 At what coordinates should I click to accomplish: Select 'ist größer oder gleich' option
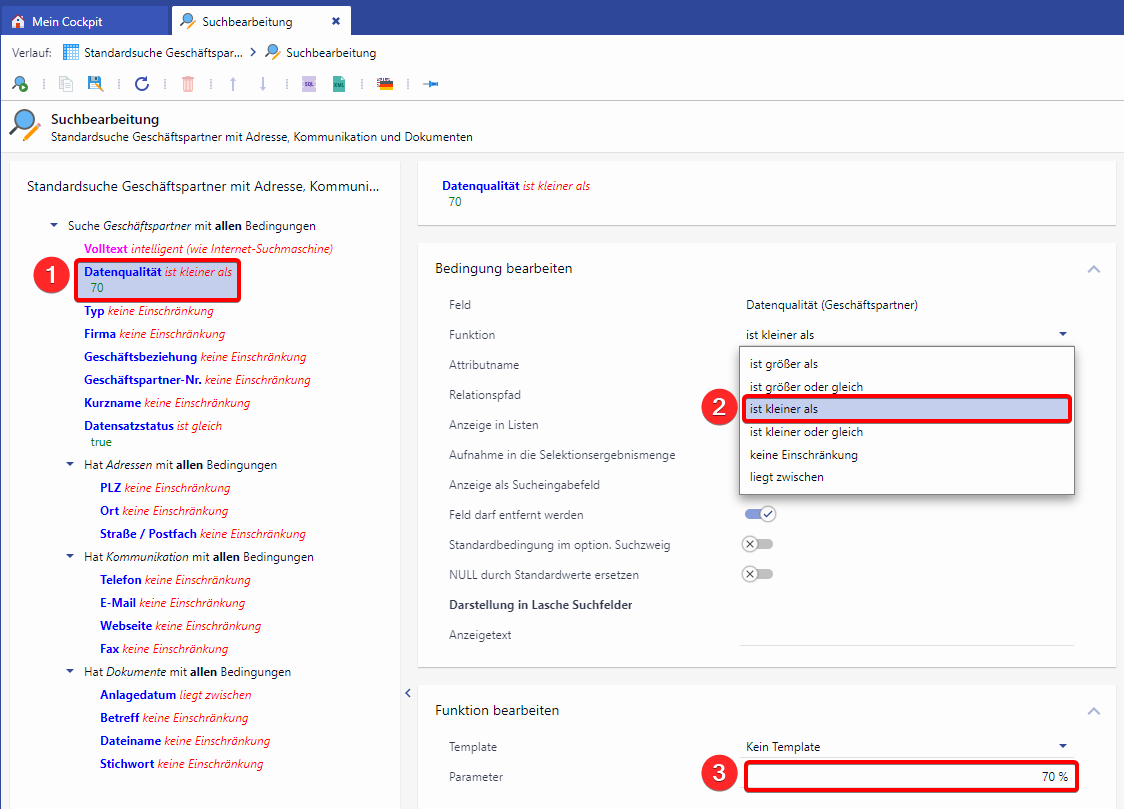806,387
